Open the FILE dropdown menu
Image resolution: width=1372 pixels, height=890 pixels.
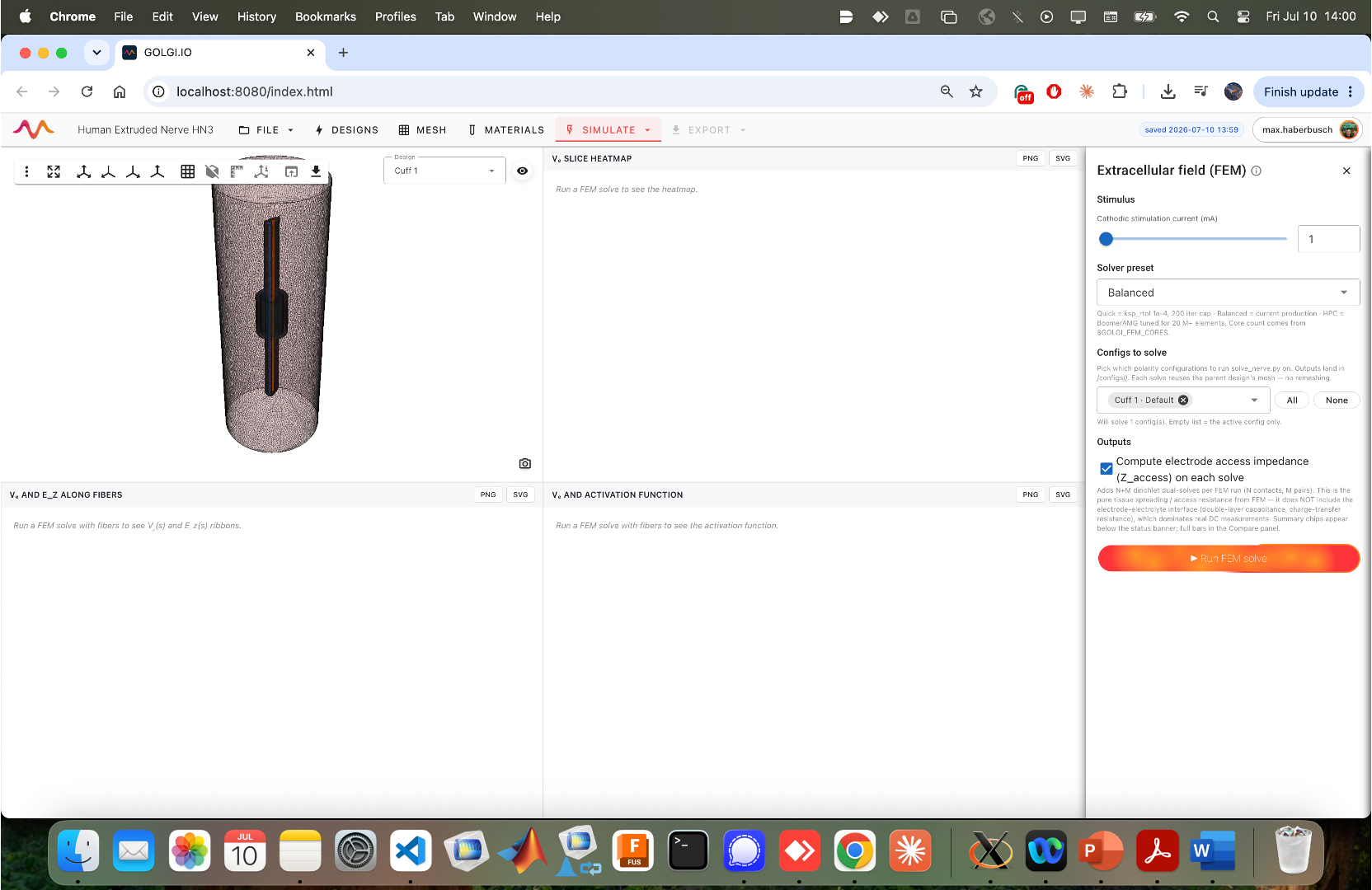[x=266, y=130]
